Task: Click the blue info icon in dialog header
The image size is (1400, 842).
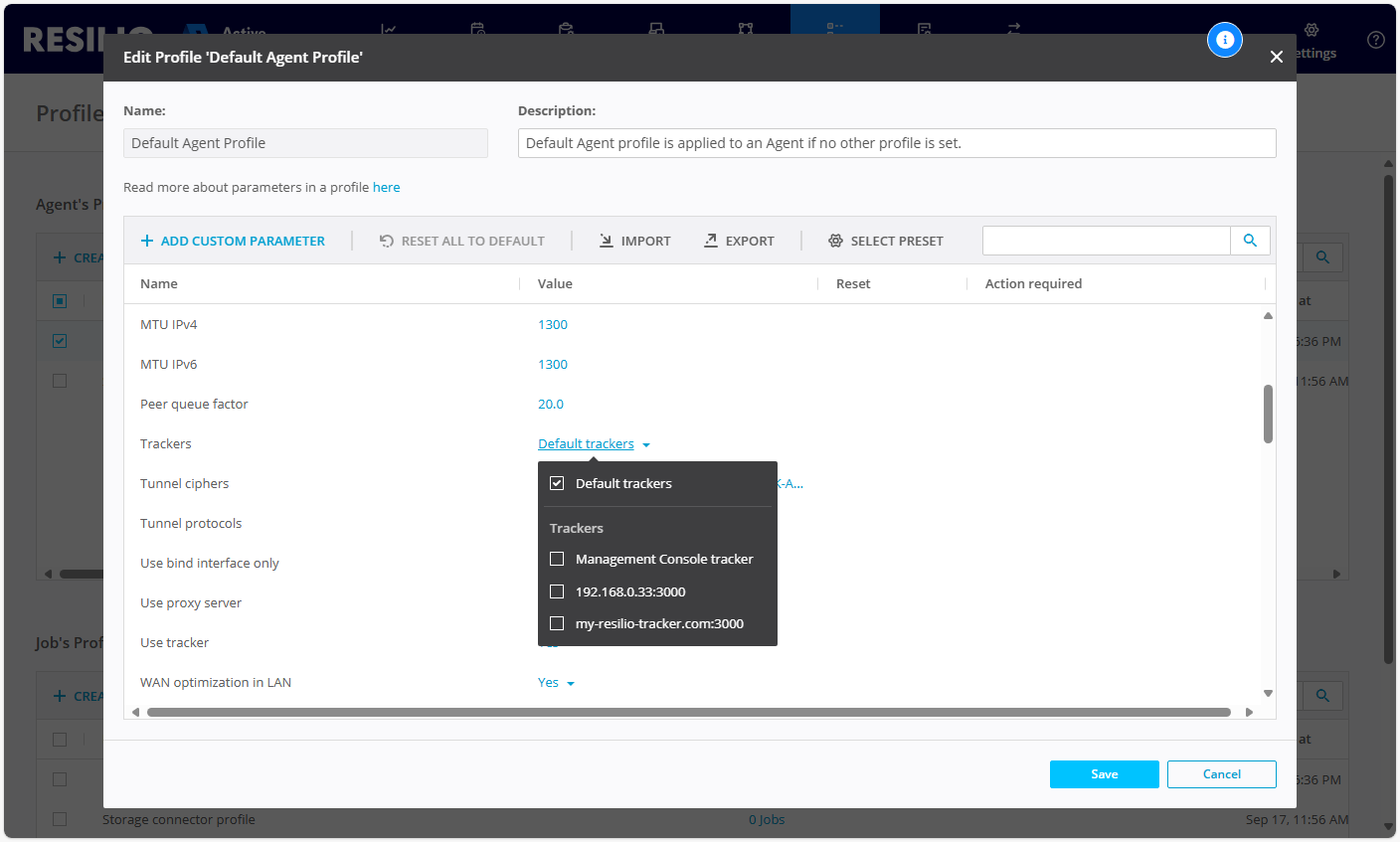Action: click(1224, 40)
